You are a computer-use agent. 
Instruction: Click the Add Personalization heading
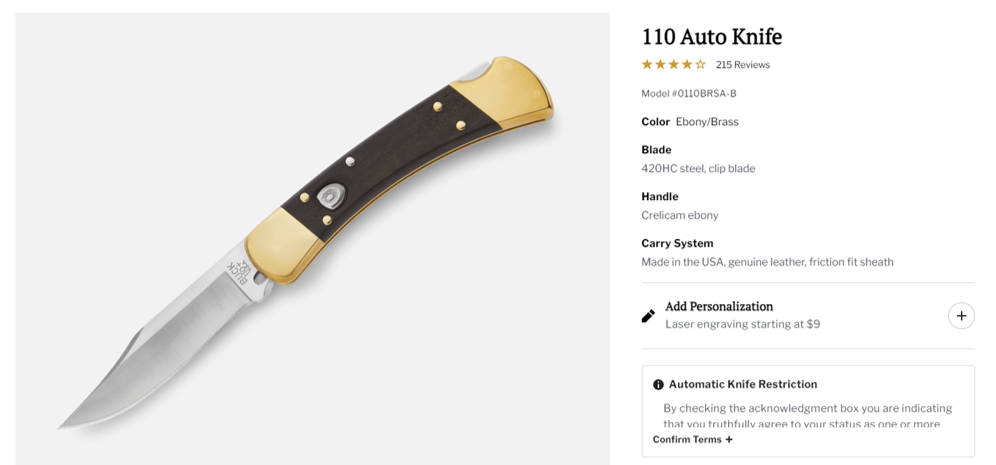pos(719,306)
